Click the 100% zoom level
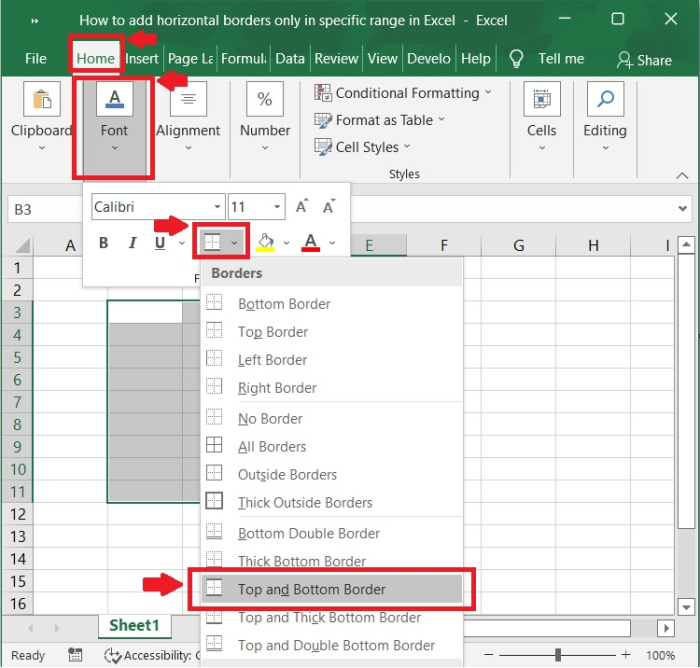The image size is (700, 668). [x=660, y=655]
